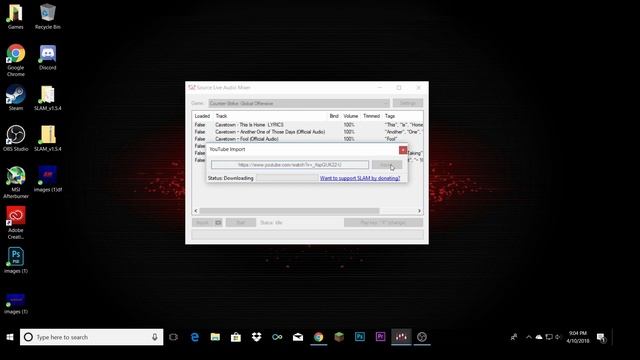Click the Bind column header
Image resolution: width=640 pixels, height=360 pixels.
click(x=334, y=116)
